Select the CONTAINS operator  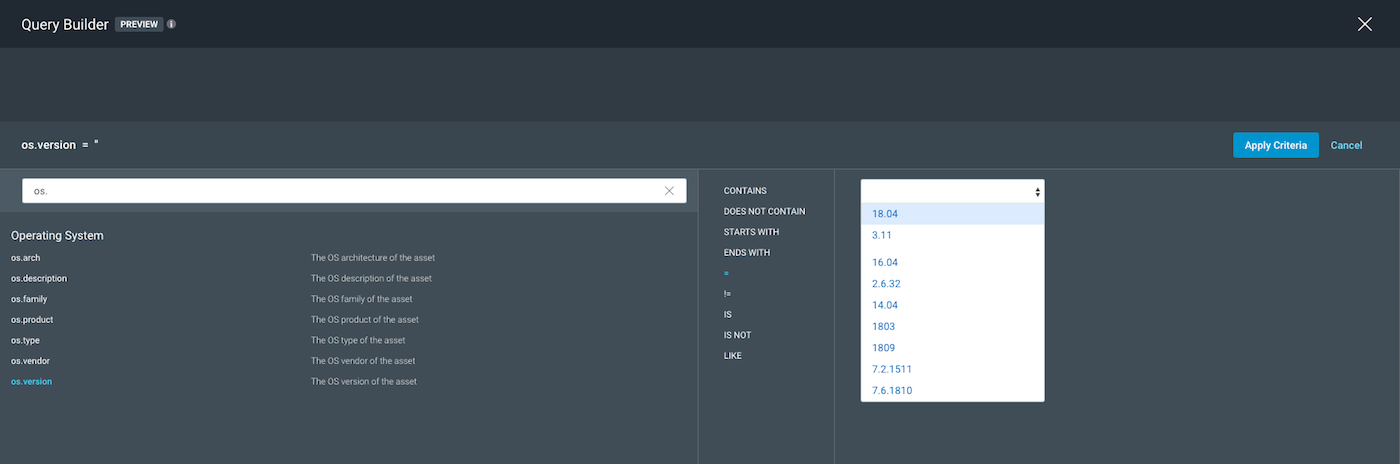click(x=745, y=190)
